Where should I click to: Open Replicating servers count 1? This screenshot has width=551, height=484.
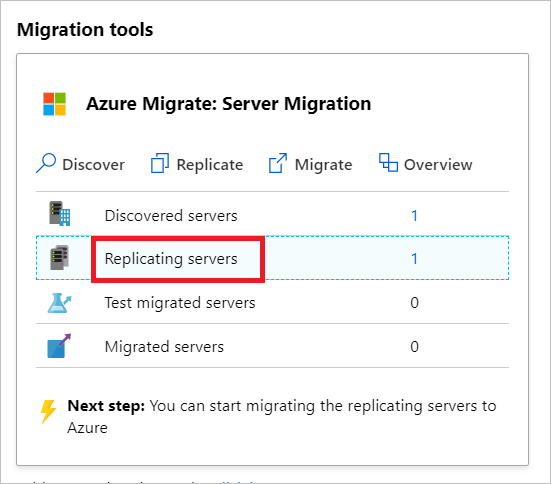point(414,259)
